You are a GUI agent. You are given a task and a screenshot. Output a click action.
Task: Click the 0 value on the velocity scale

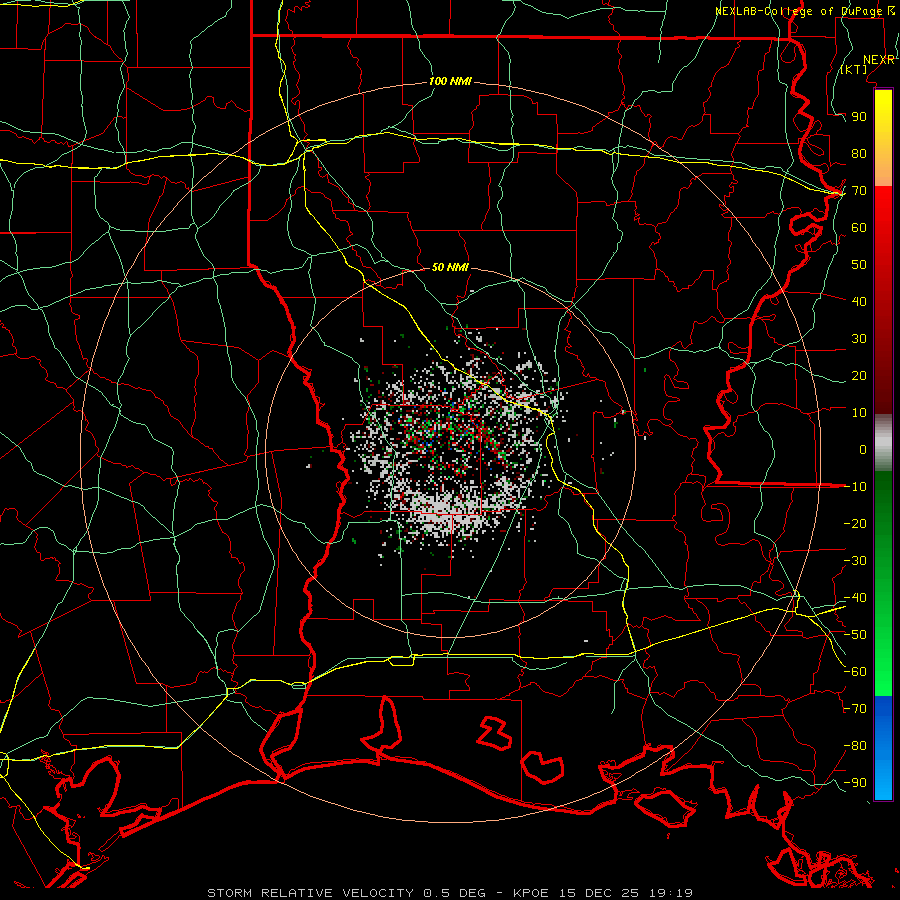[x=863, y=449]
